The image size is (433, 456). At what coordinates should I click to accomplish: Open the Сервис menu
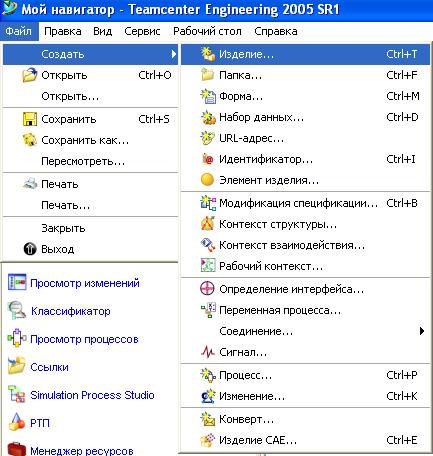click(x=142, y=31)
